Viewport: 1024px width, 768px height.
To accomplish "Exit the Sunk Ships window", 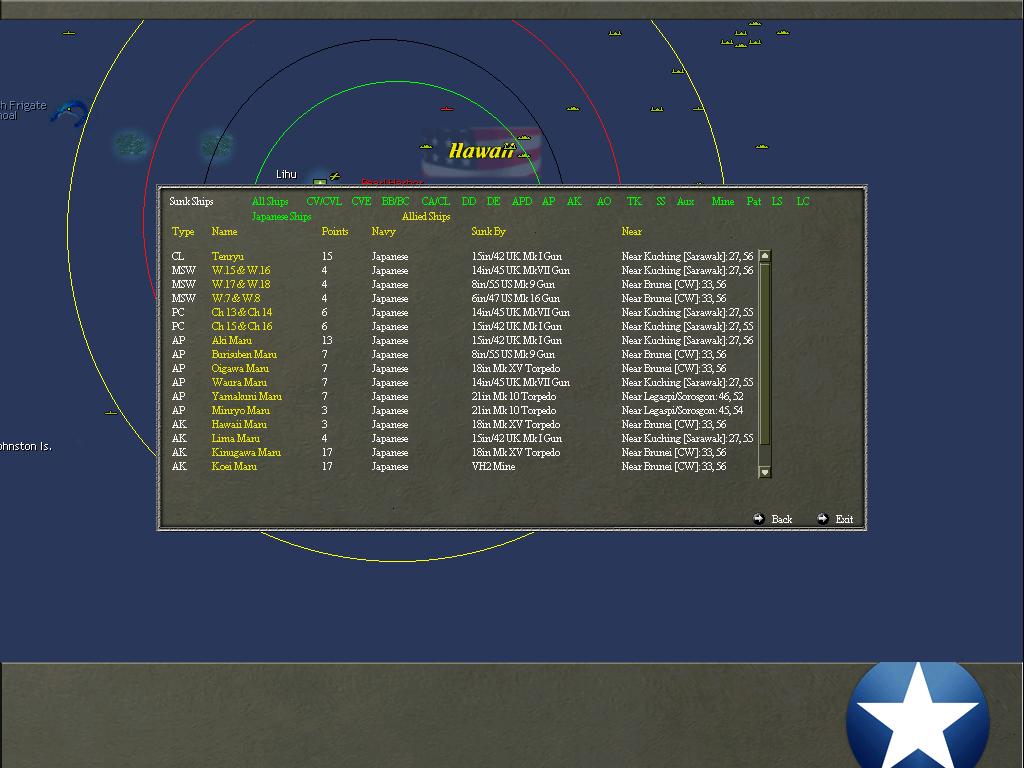I will click(x=844, y=519).
